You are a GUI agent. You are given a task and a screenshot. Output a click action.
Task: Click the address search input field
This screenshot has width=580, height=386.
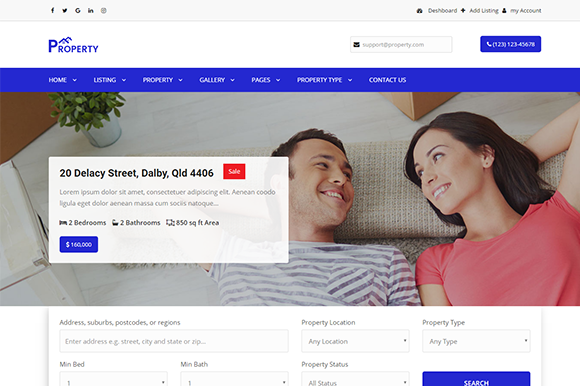(x=174, y=341)
